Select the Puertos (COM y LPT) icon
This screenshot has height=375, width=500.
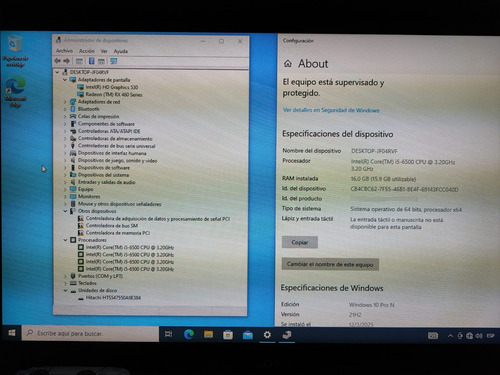point(73,276)
